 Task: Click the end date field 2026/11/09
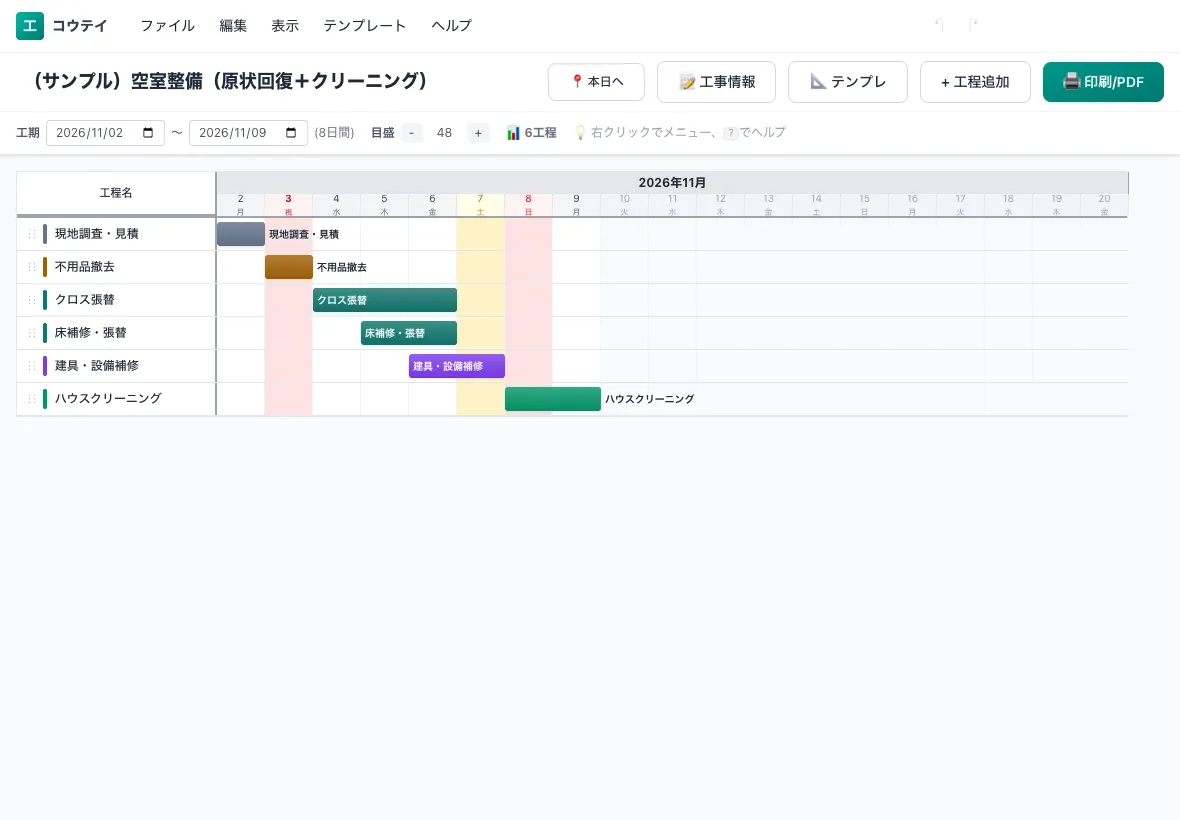248,132
